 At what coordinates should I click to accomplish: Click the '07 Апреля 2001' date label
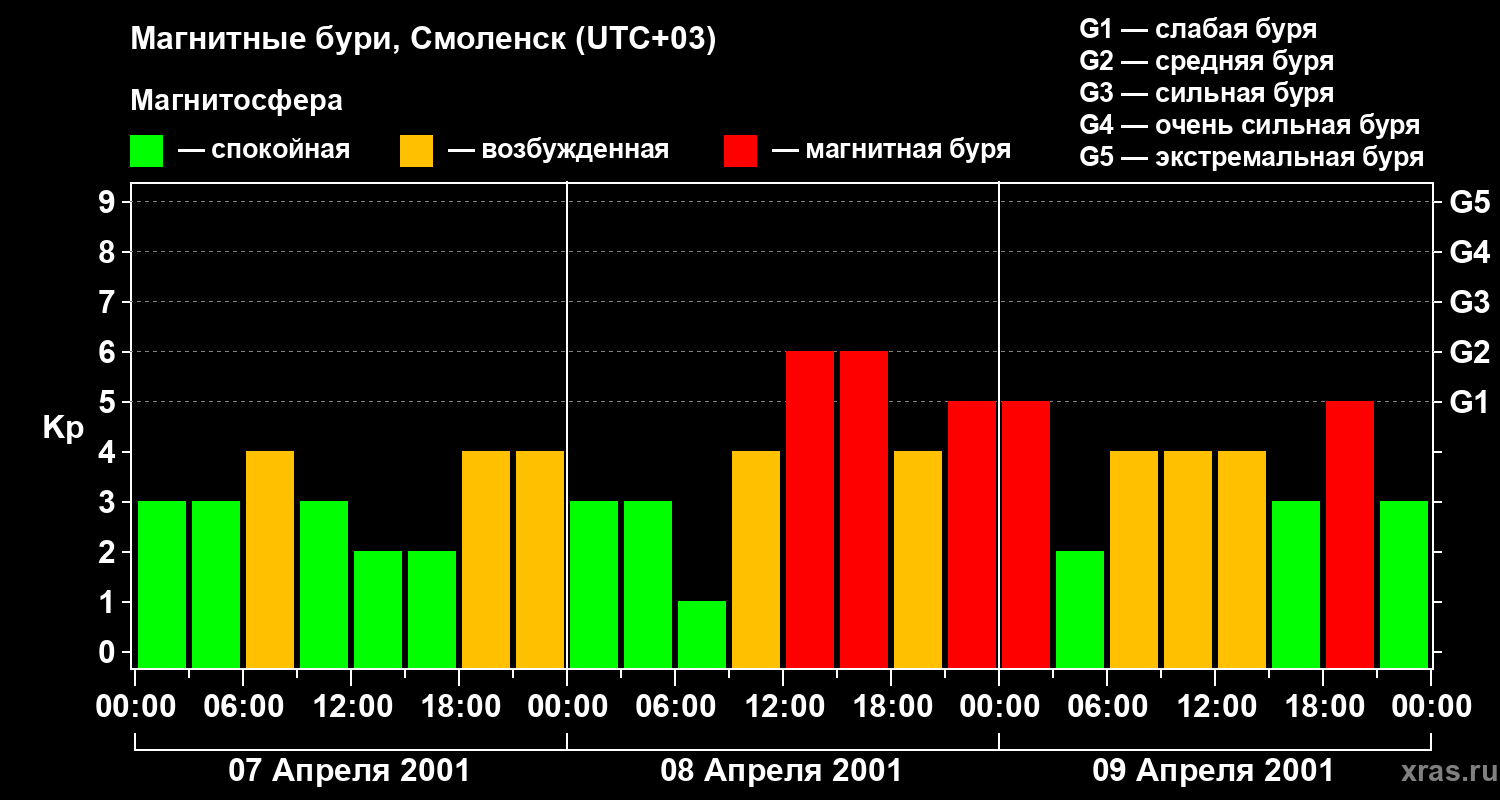[349, 771]
